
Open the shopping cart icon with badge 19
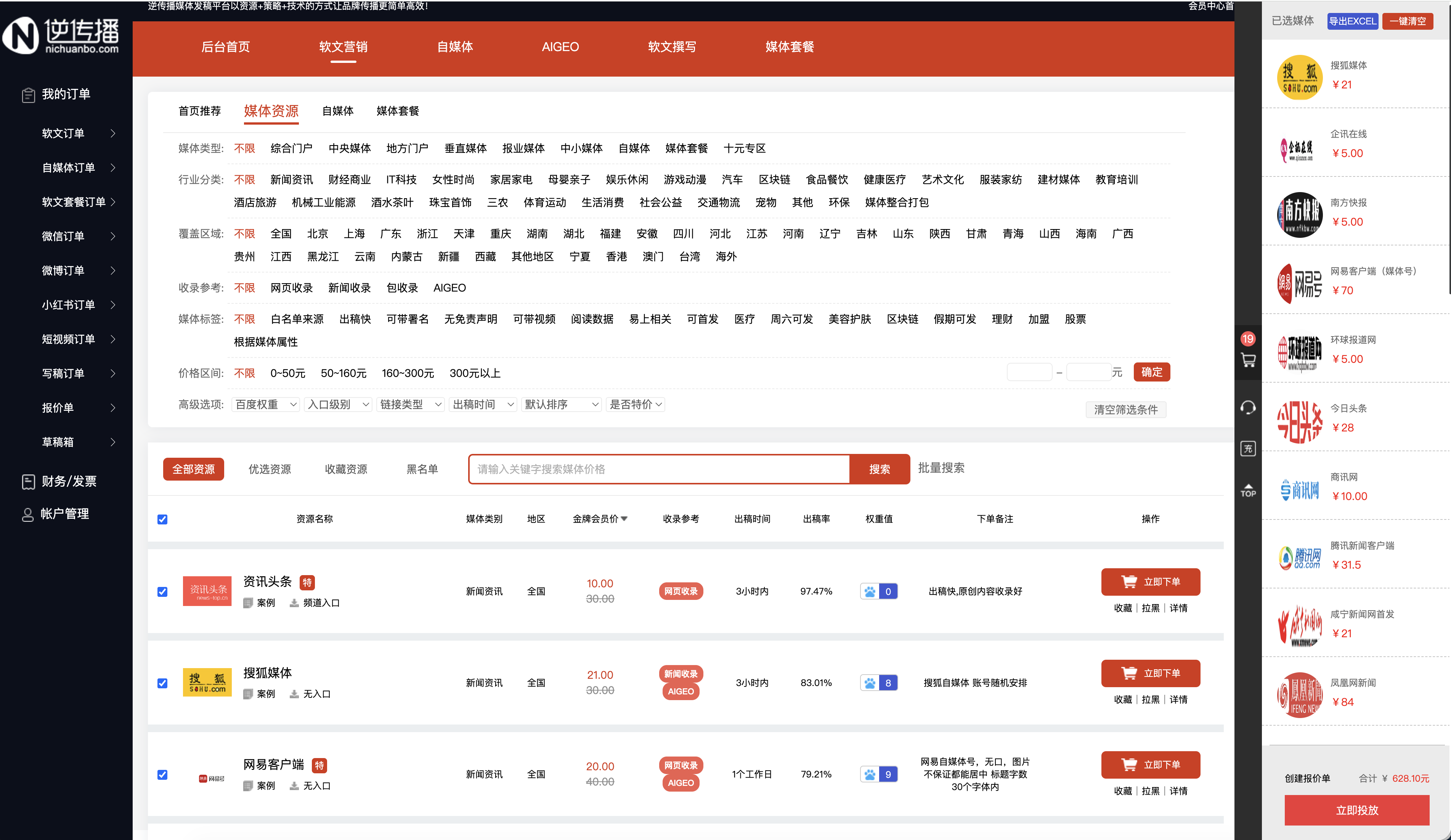1248,361
